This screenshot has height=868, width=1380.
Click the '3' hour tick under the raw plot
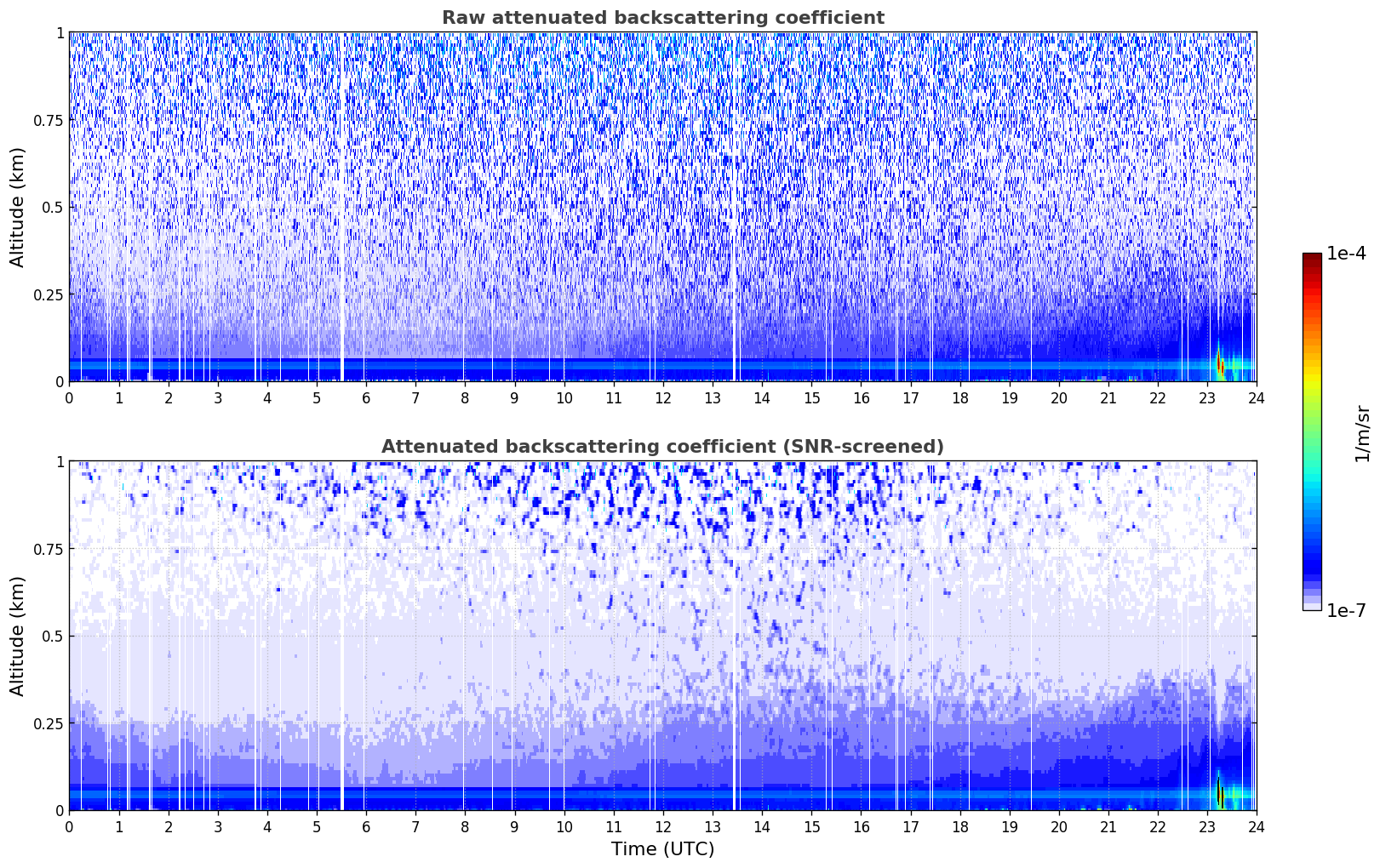pos(218,397)
